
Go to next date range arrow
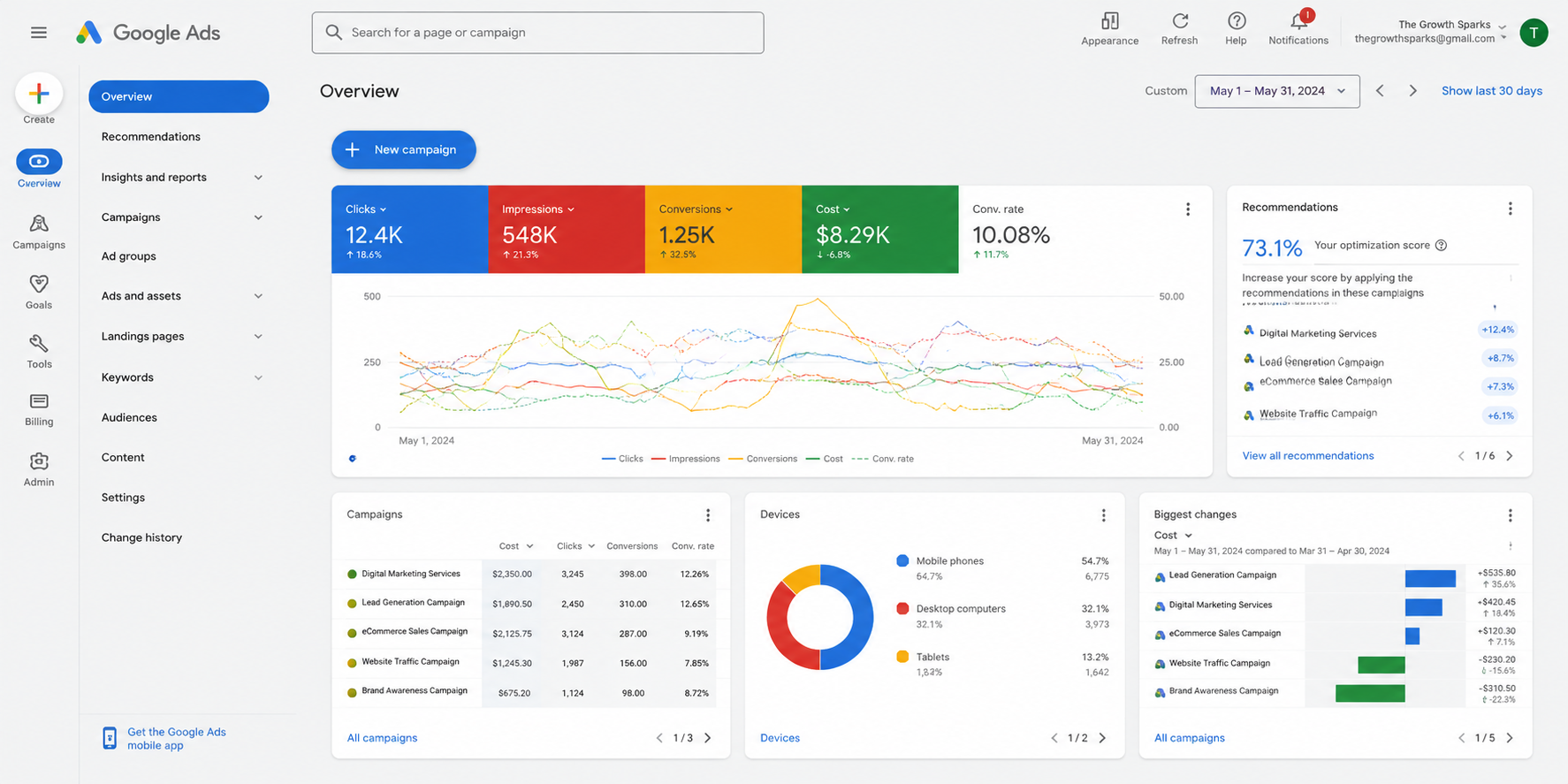pyautogui.click(x=1412, y=91)
